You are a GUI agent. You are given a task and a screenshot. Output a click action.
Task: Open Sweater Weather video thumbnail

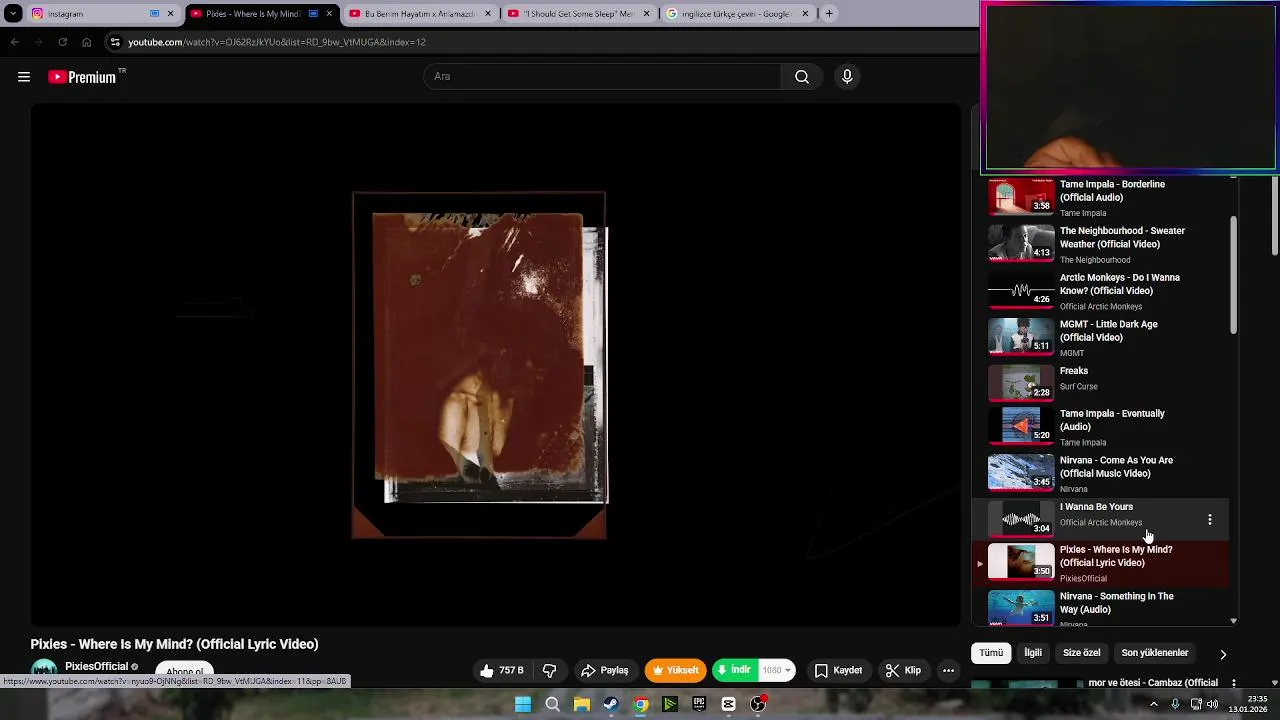(1021, 243)
